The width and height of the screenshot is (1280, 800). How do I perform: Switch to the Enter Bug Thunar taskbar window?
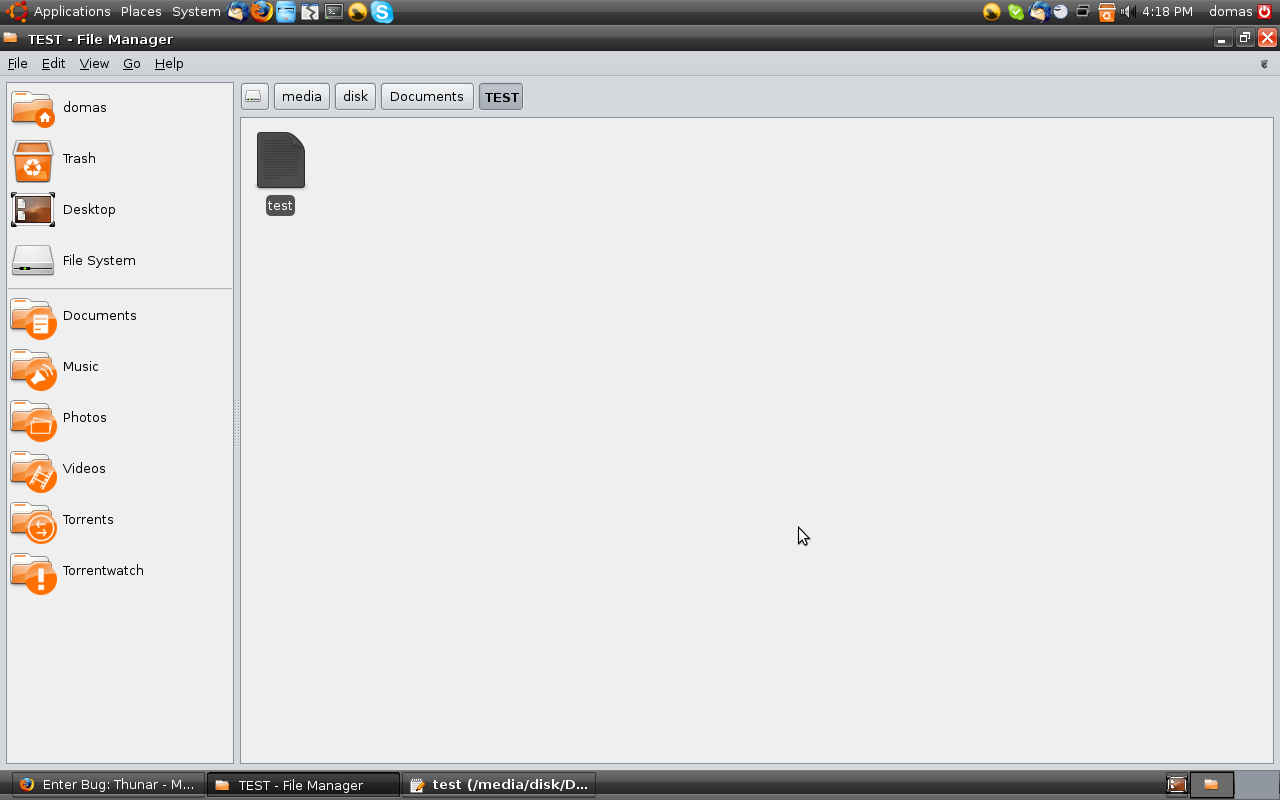pyautogui.click(x=108, y=785)
